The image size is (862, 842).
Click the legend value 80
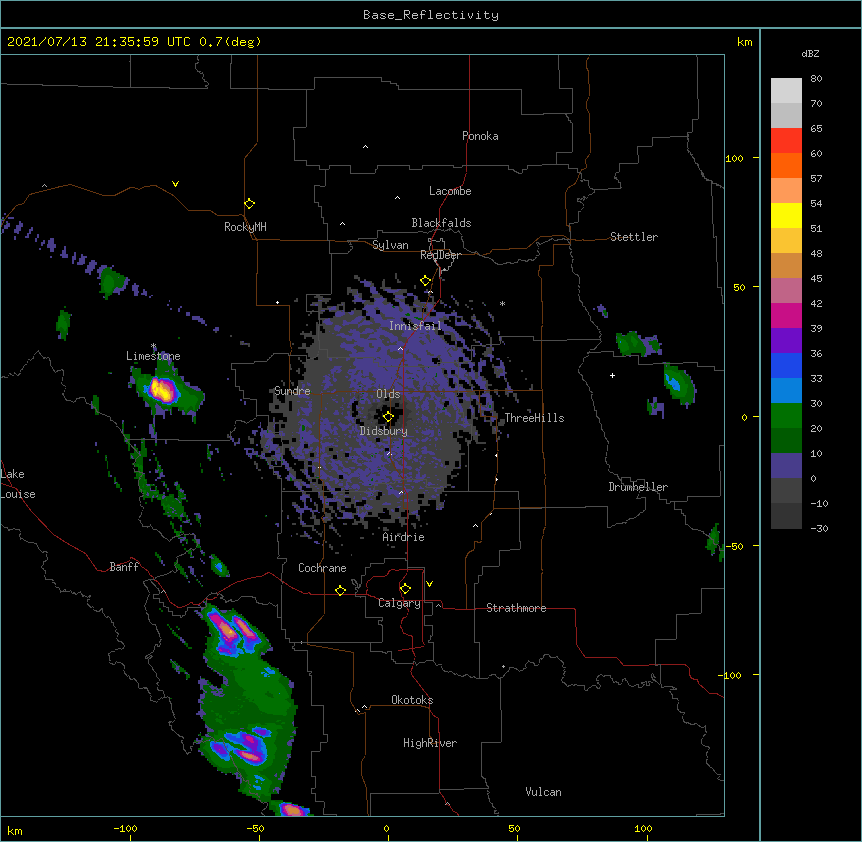click(816, 79)
